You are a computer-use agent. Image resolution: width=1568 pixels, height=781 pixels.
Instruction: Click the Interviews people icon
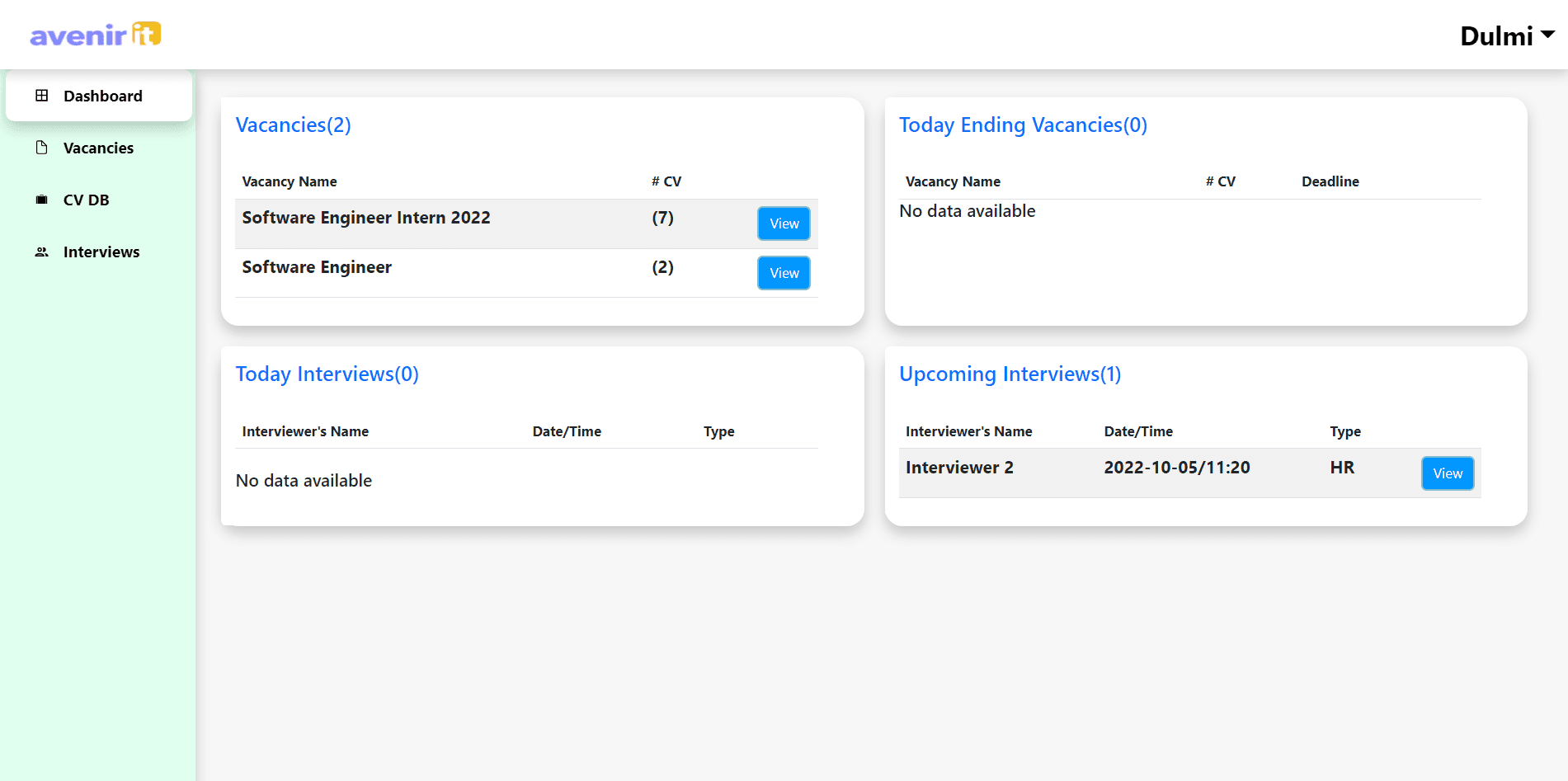(x=41, y=252)
